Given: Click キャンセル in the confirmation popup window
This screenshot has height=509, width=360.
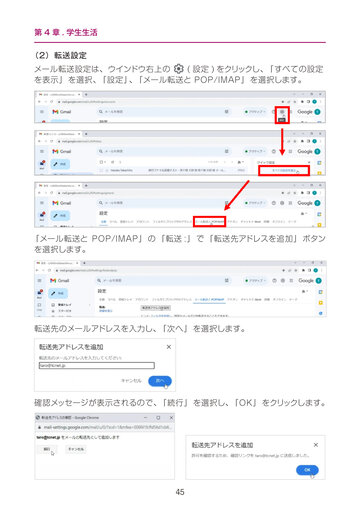Looking at the screenshot, I should [76, 449].
